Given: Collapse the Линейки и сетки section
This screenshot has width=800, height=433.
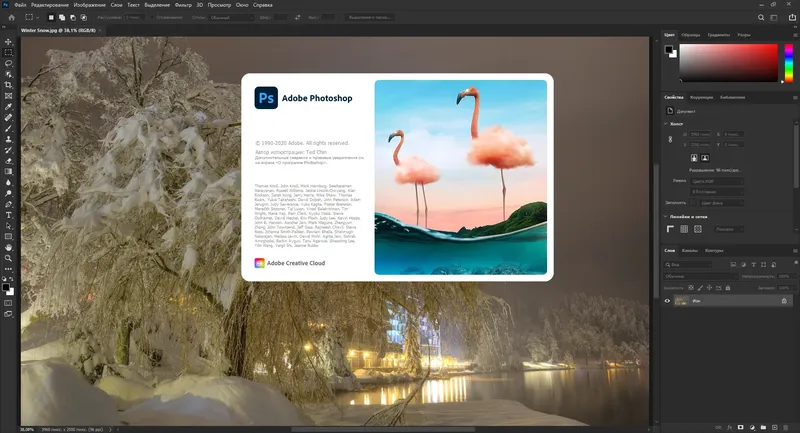Looking at the screenshot, I should (668, 217).
